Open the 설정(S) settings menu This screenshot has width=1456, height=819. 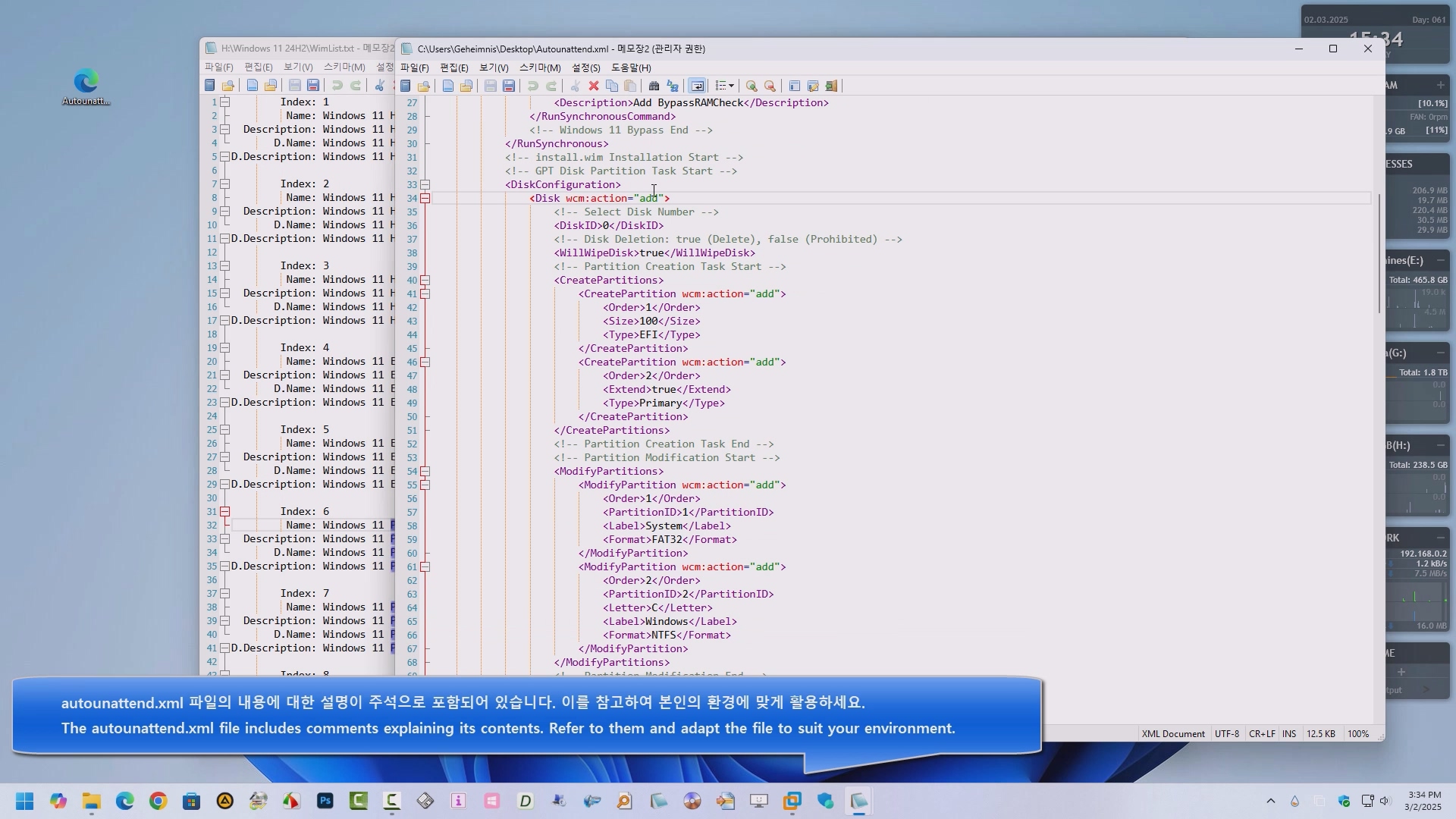[585, 67]
